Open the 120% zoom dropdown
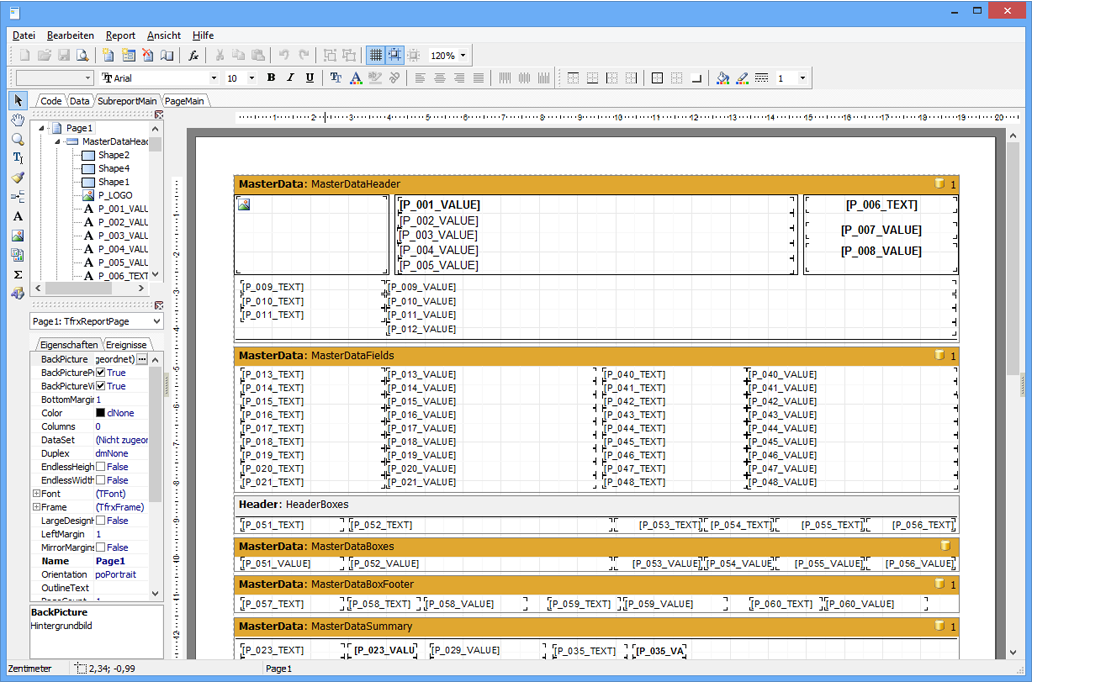1110x683 pixels. click(462, 56)
